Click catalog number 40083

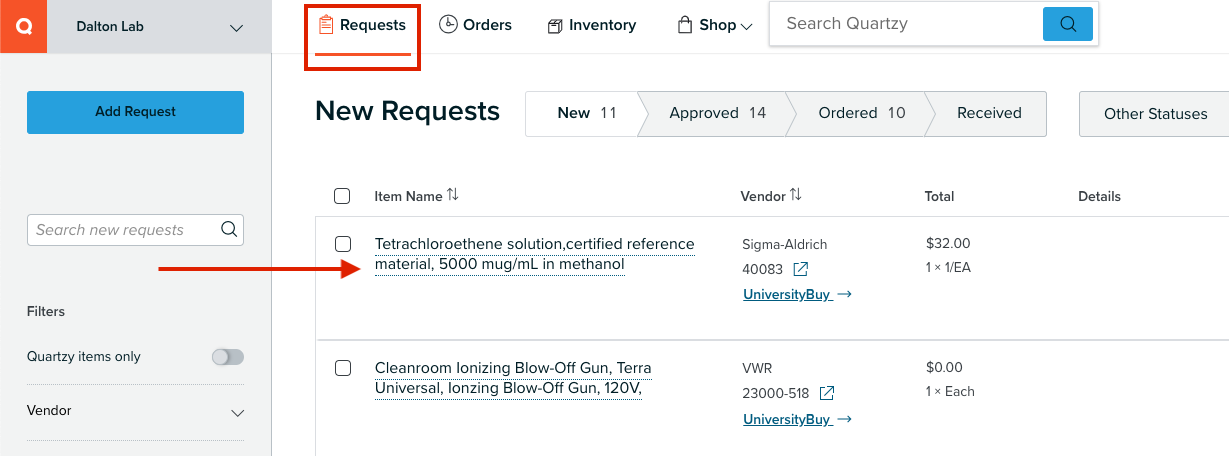762,269
